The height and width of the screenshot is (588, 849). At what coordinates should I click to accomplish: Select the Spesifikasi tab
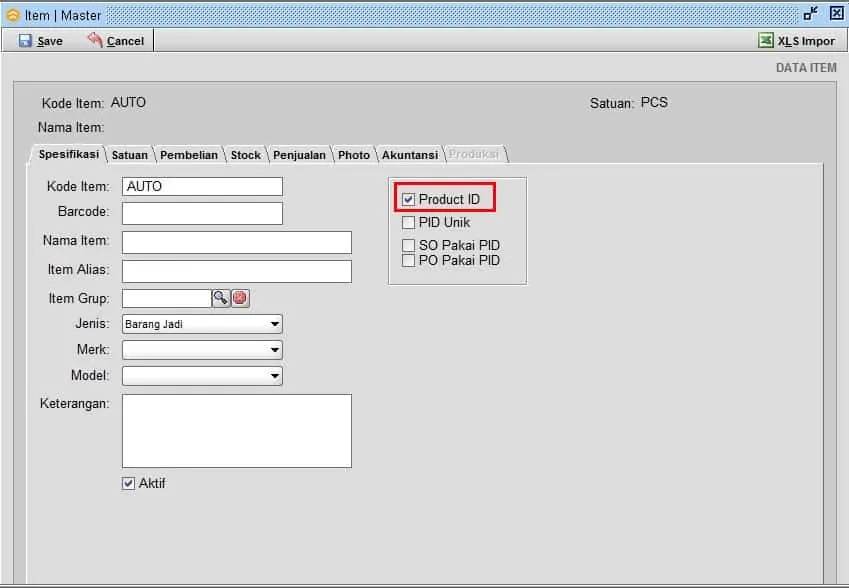point(69,154)
